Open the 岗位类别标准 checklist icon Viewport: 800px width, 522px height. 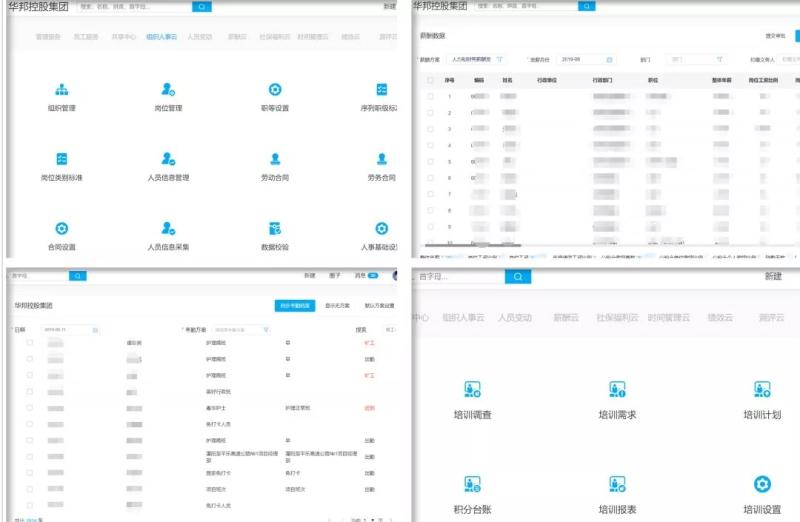(x=62, y=159)
